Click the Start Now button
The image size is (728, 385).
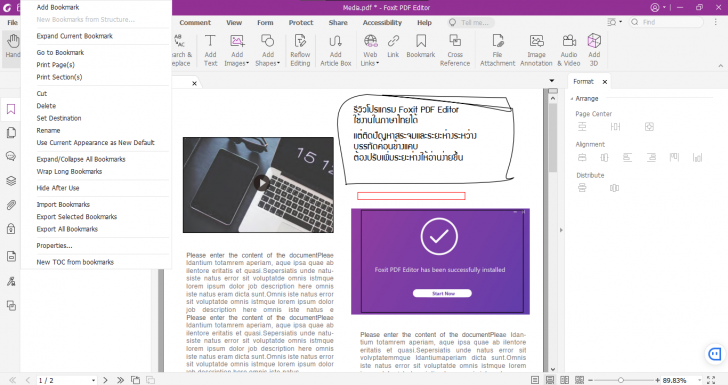[442, 294]
